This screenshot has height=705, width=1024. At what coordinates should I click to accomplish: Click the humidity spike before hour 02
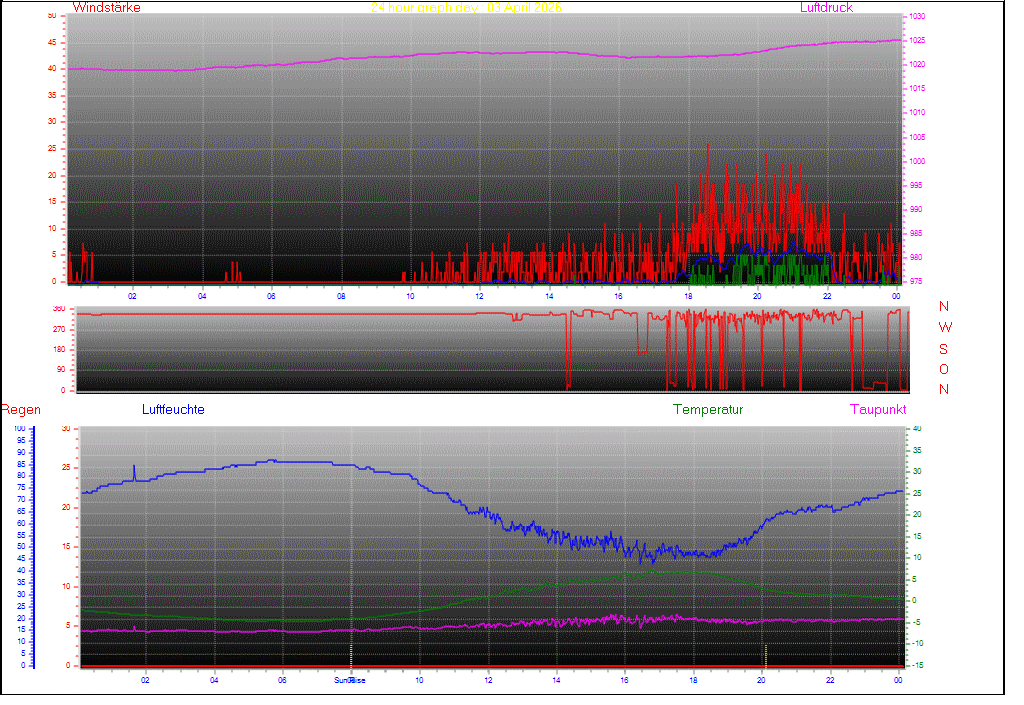click(x=134, y=468)
